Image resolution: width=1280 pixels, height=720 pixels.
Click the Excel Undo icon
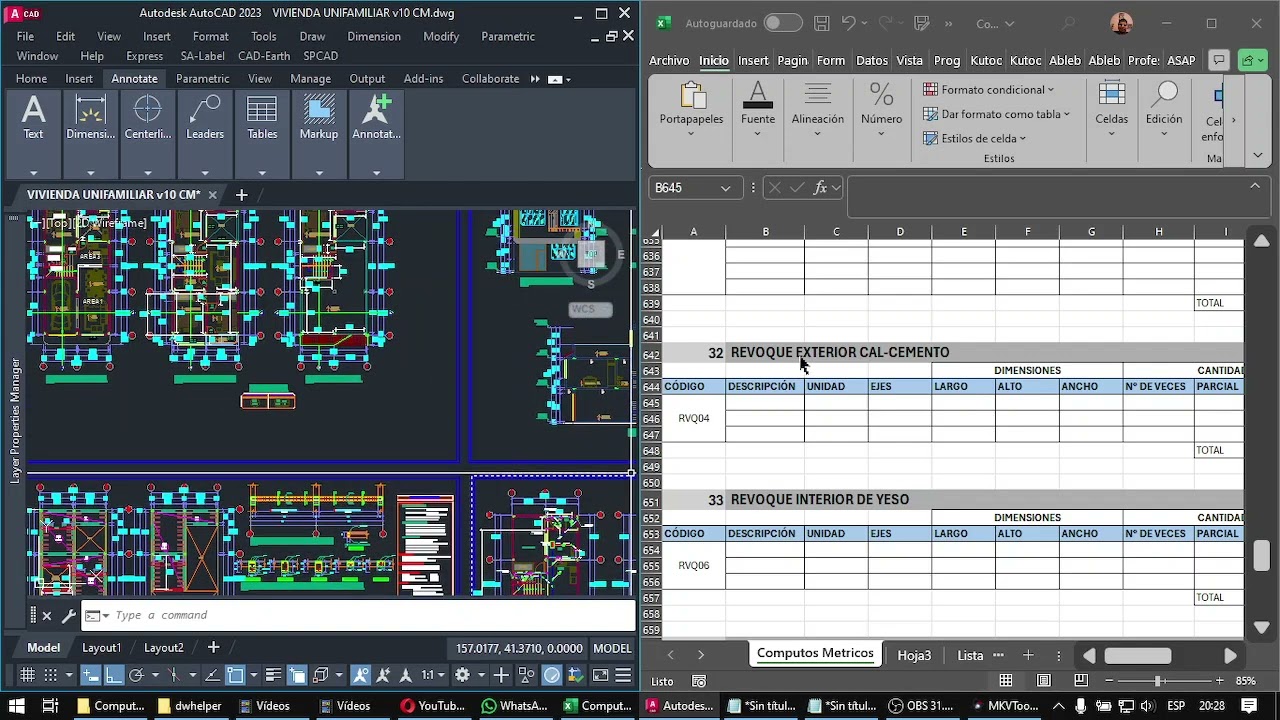coord(849,23)
